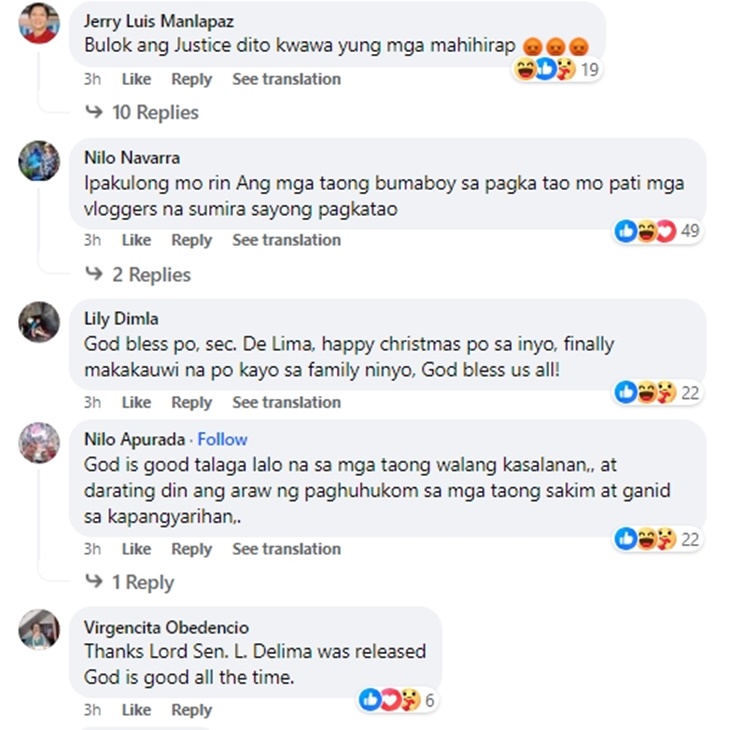Open Nilo Navarra's profile avatar
Viewport: 750px width, 730px height.
pos(39,161)
